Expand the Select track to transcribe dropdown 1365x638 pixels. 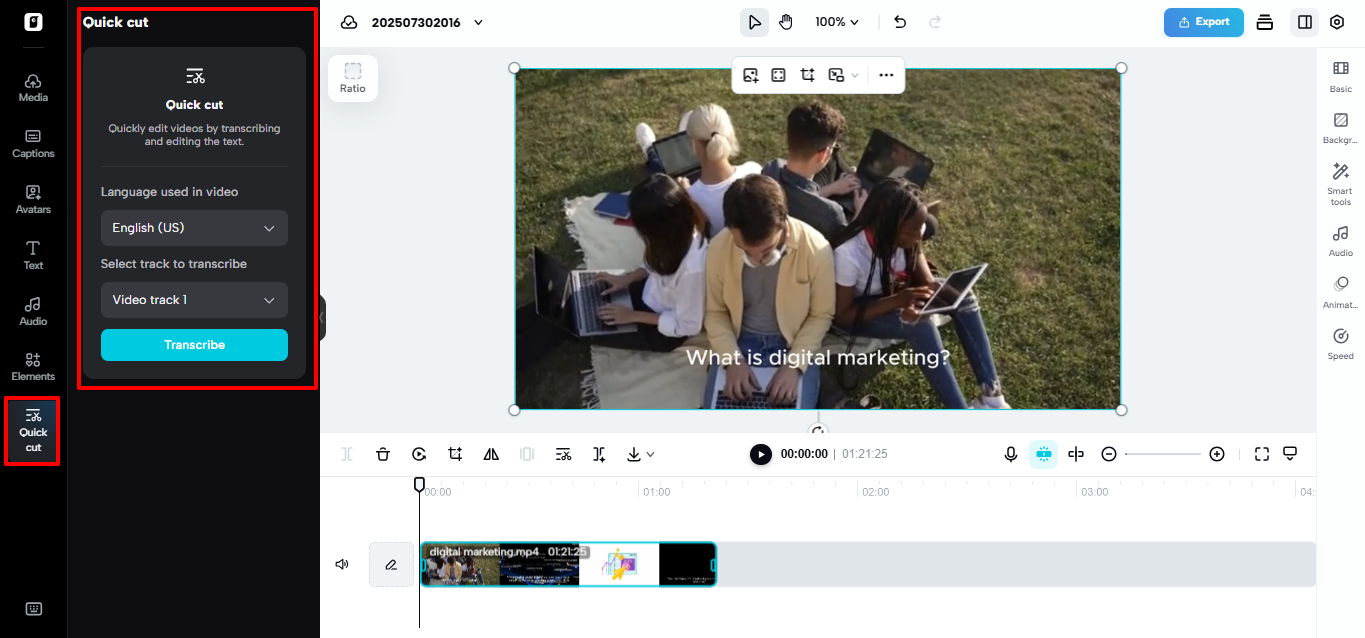[x=193, y=300]
